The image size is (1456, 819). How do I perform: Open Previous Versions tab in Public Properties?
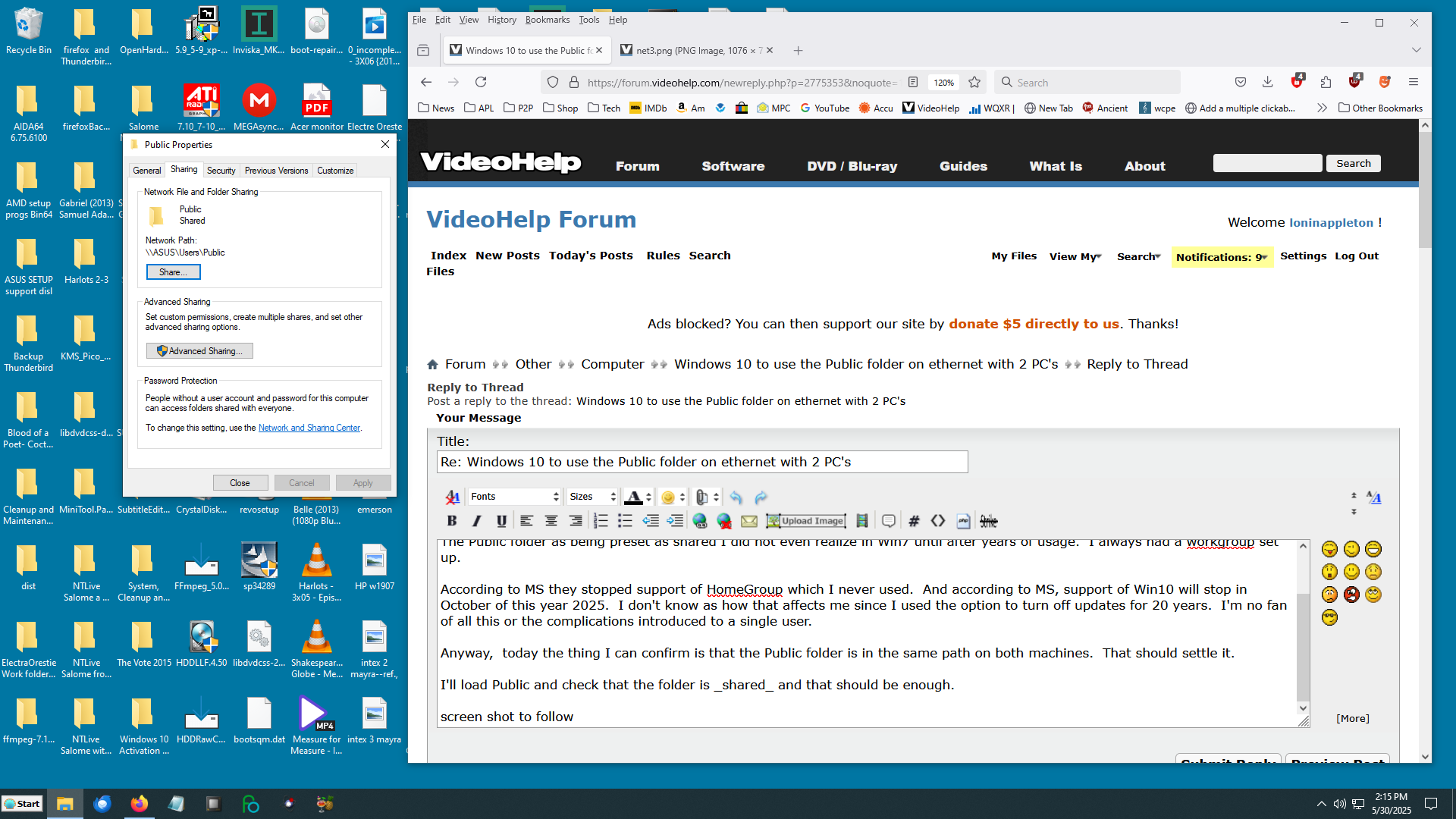[276, 171]
